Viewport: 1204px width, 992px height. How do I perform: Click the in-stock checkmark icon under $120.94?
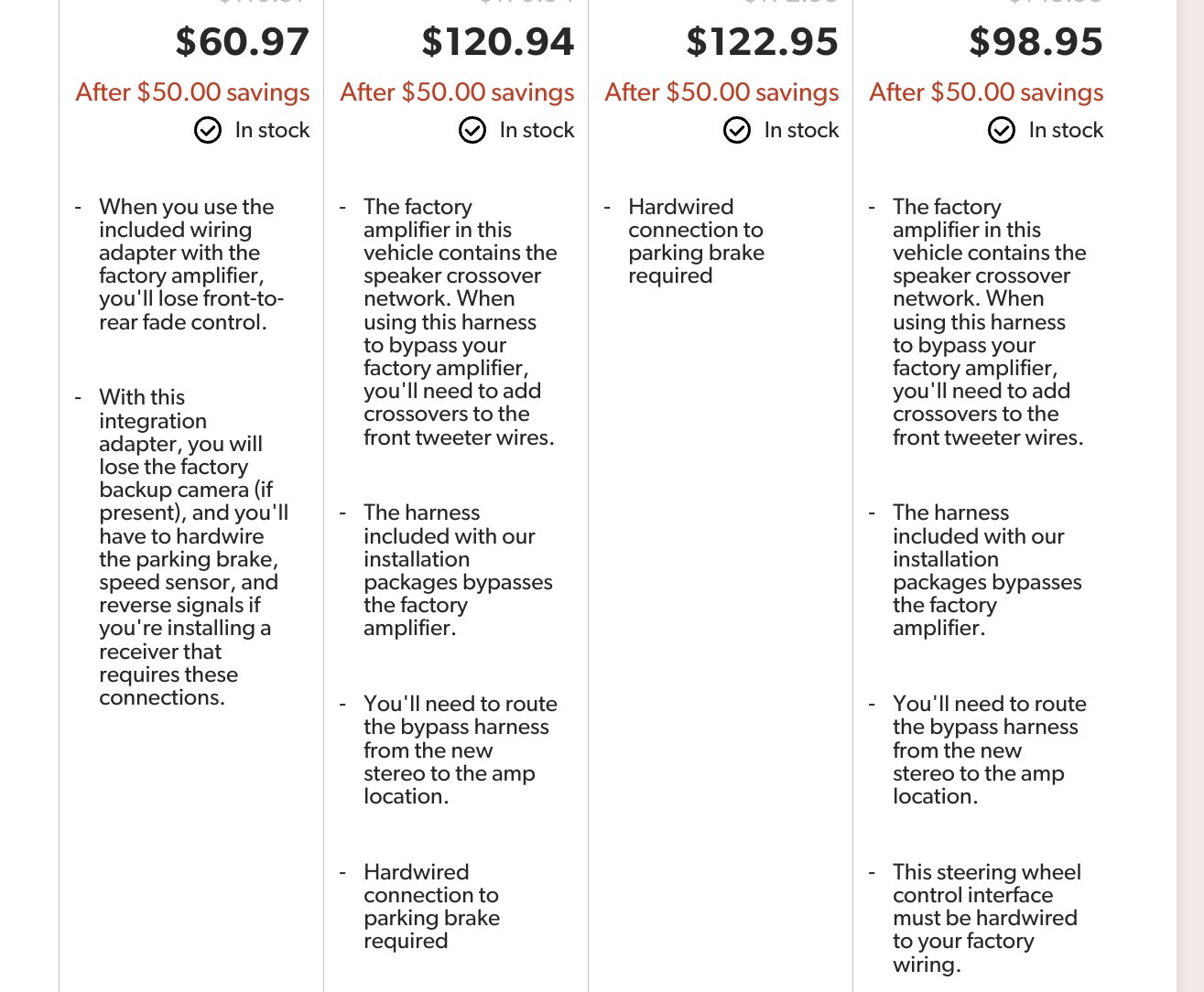point(472,131)
